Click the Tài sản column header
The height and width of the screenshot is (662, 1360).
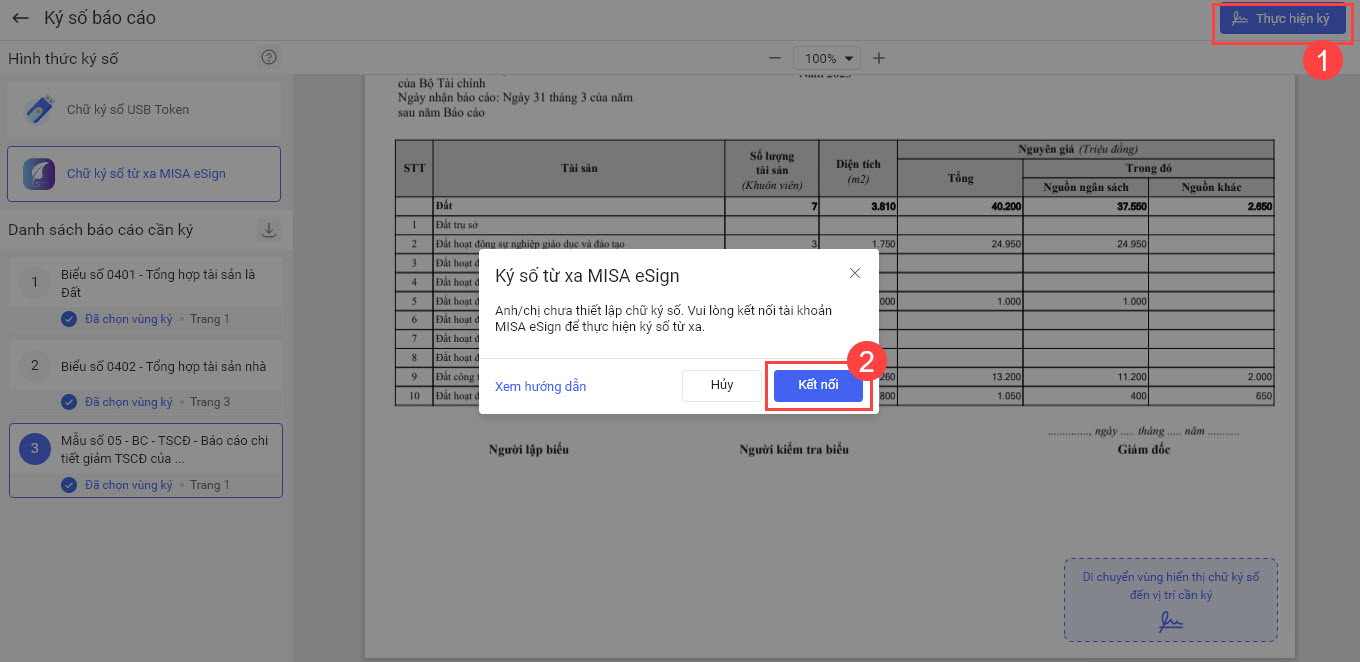[579, 168]
